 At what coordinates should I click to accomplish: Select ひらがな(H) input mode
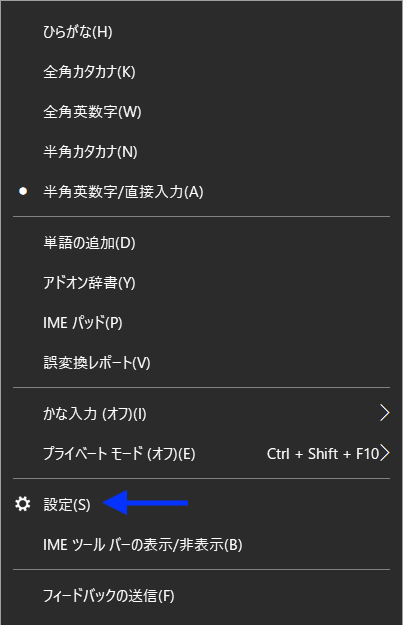click(x=201, y=32)
